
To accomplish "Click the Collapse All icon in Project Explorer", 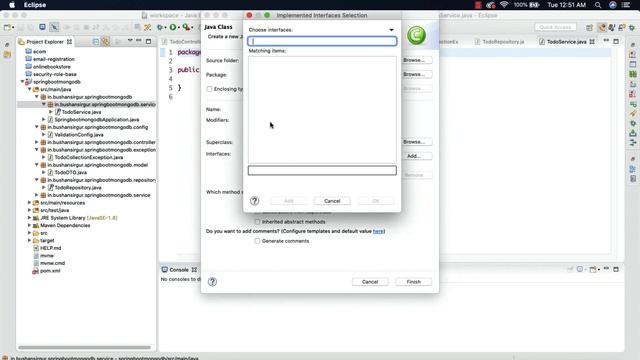I will (96, 42).
